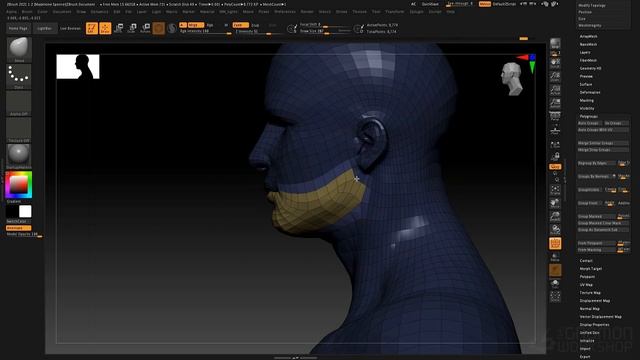Expand the Displacement Map subpalette

tap(595, 301)
